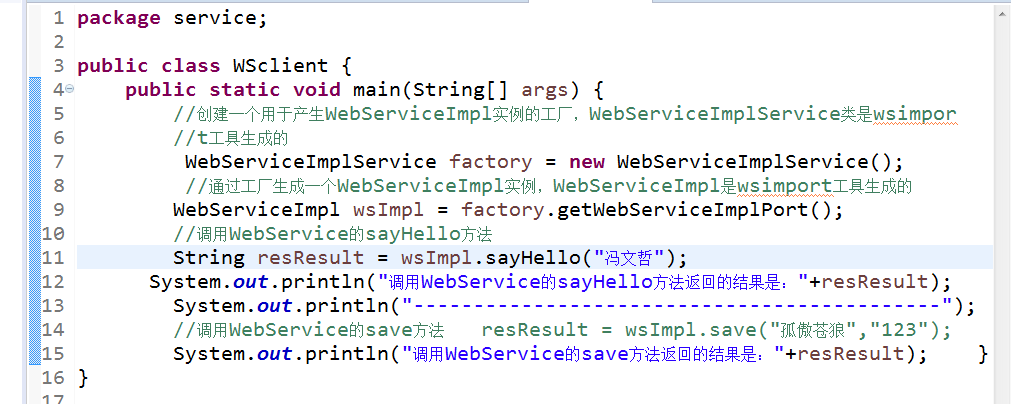The image size is (1011, 404).
Task: Click the closing brace on line 16
Action: tap(83, 378)
